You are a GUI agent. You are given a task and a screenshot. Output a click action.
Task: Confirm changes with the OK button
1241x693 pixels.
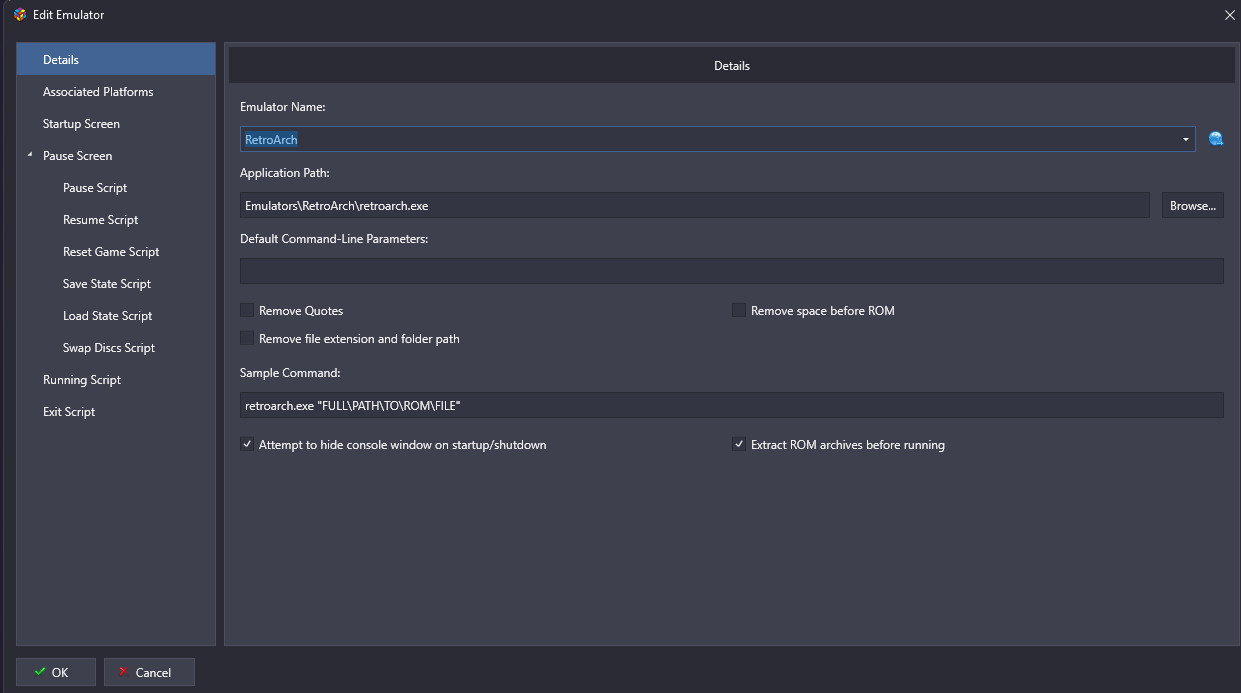coord(56,672)
